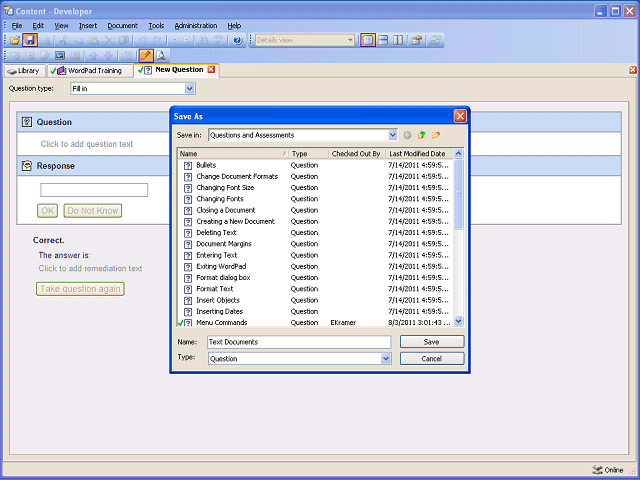Select the Exiting WordPad question
The height and width of the screenshot is (480, 640).
(313, 267)
